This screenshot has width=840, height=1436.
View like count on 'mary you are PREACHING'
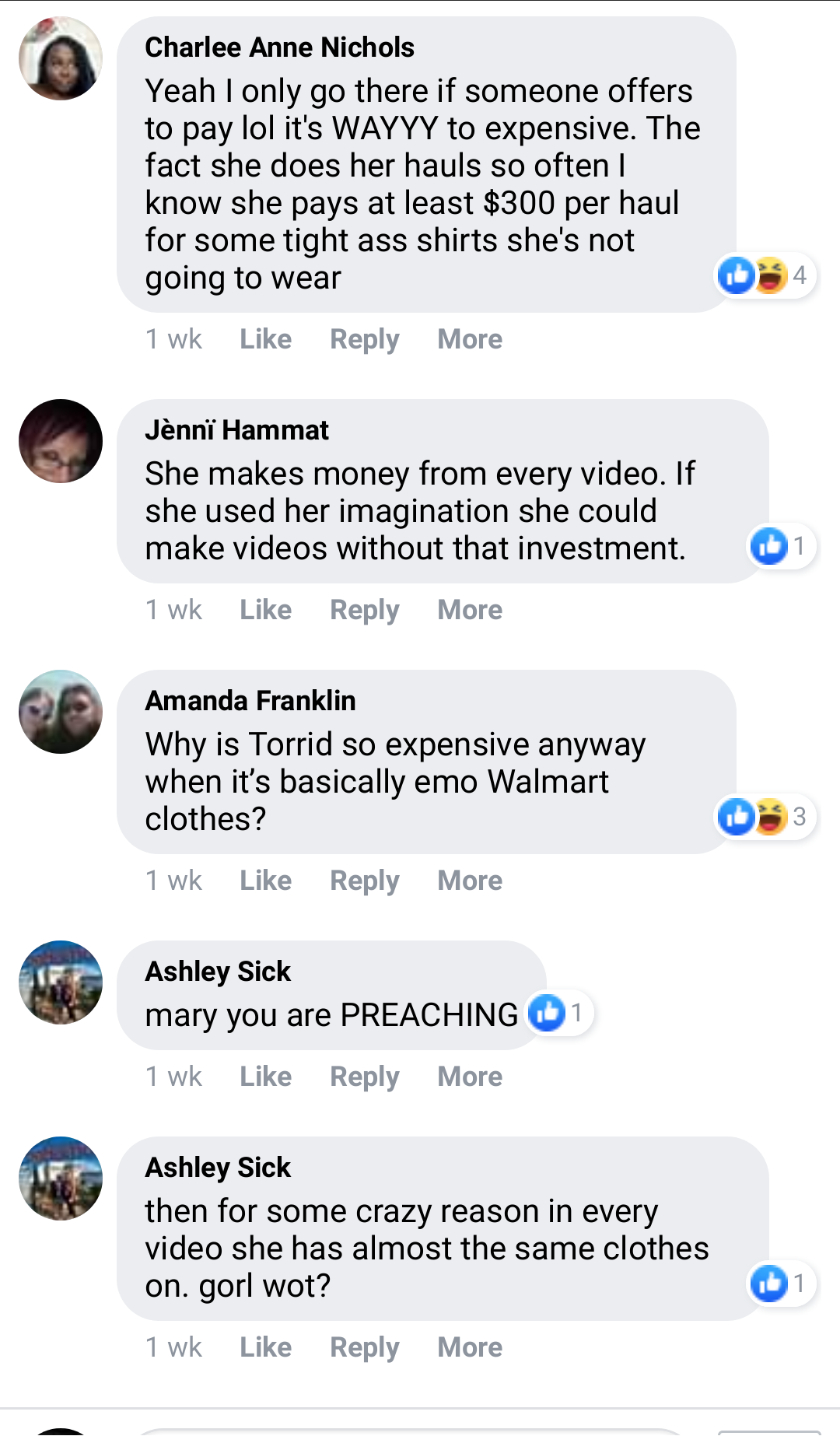560,1013
